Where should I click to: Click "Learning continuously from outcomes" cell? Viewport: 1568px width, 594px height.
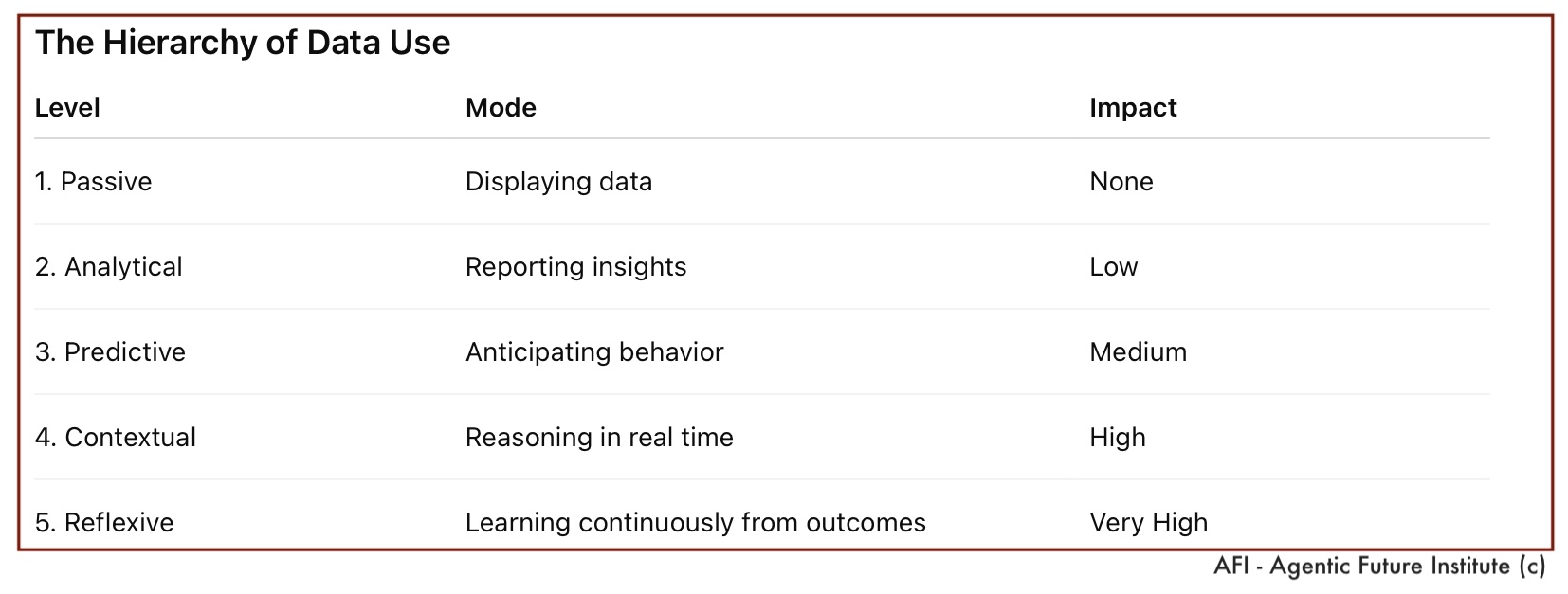click(x=695, y=523)
